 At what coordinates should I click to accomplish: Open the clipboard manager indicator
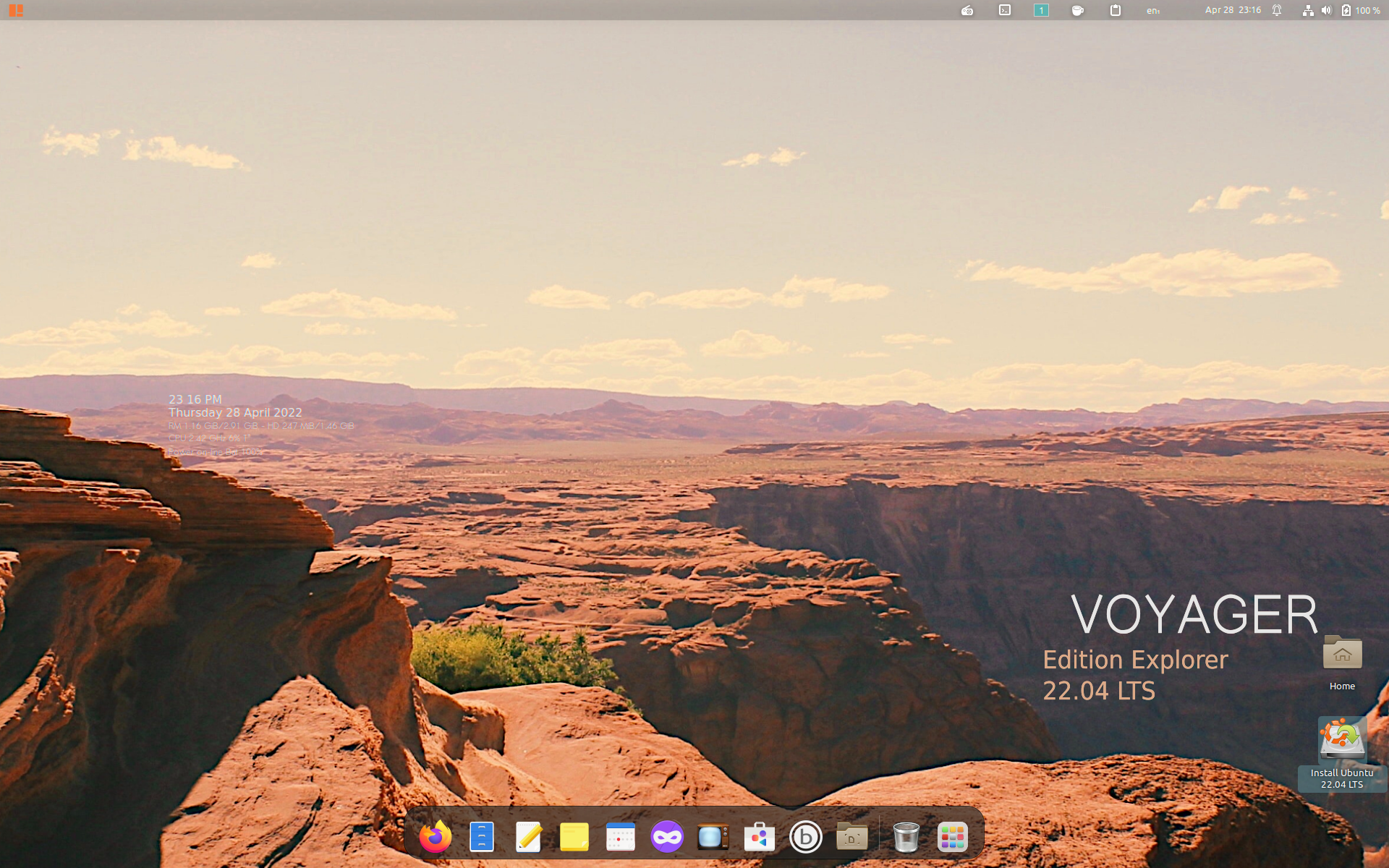pyautogui.click(x=1116, y=10)
